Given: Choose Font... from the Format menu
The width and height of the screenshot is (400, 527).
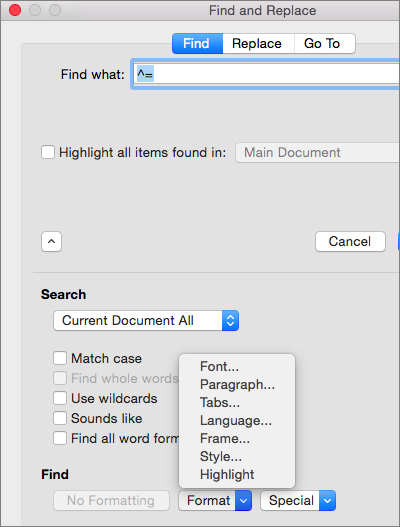Looking at the screenshot, I should pyautogui.click(x=237, y=366).
